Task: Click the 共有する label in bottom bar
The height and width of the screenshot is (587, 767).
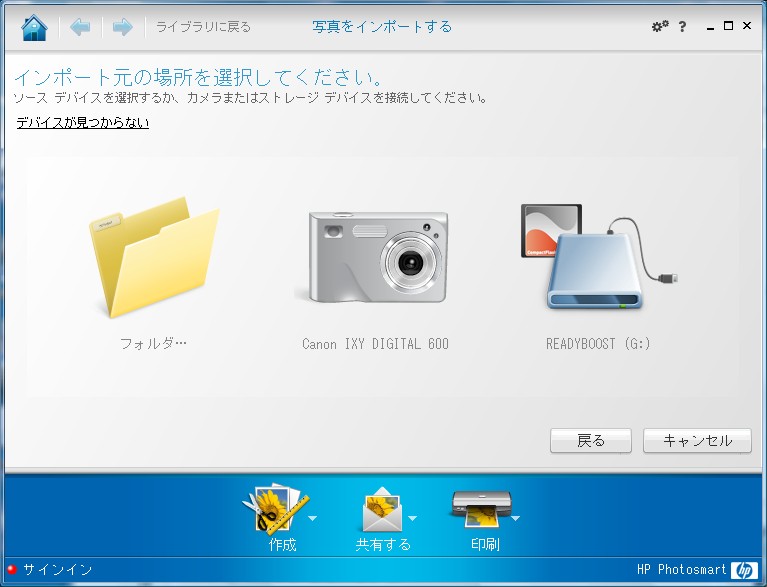Action: coord(383,544)
